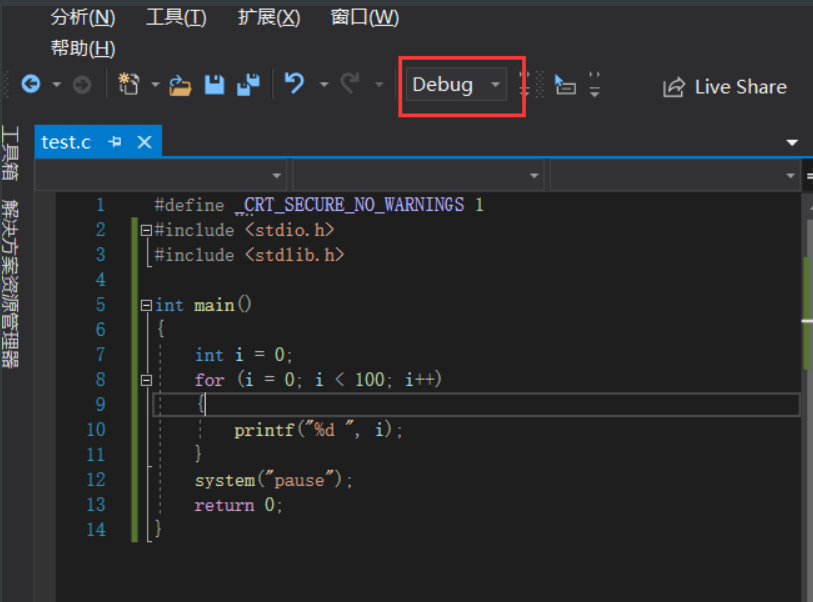The height and width of the screenshot is (602, 813).
Task: Click the Undo arrow icon
Action: coord(295,83)
